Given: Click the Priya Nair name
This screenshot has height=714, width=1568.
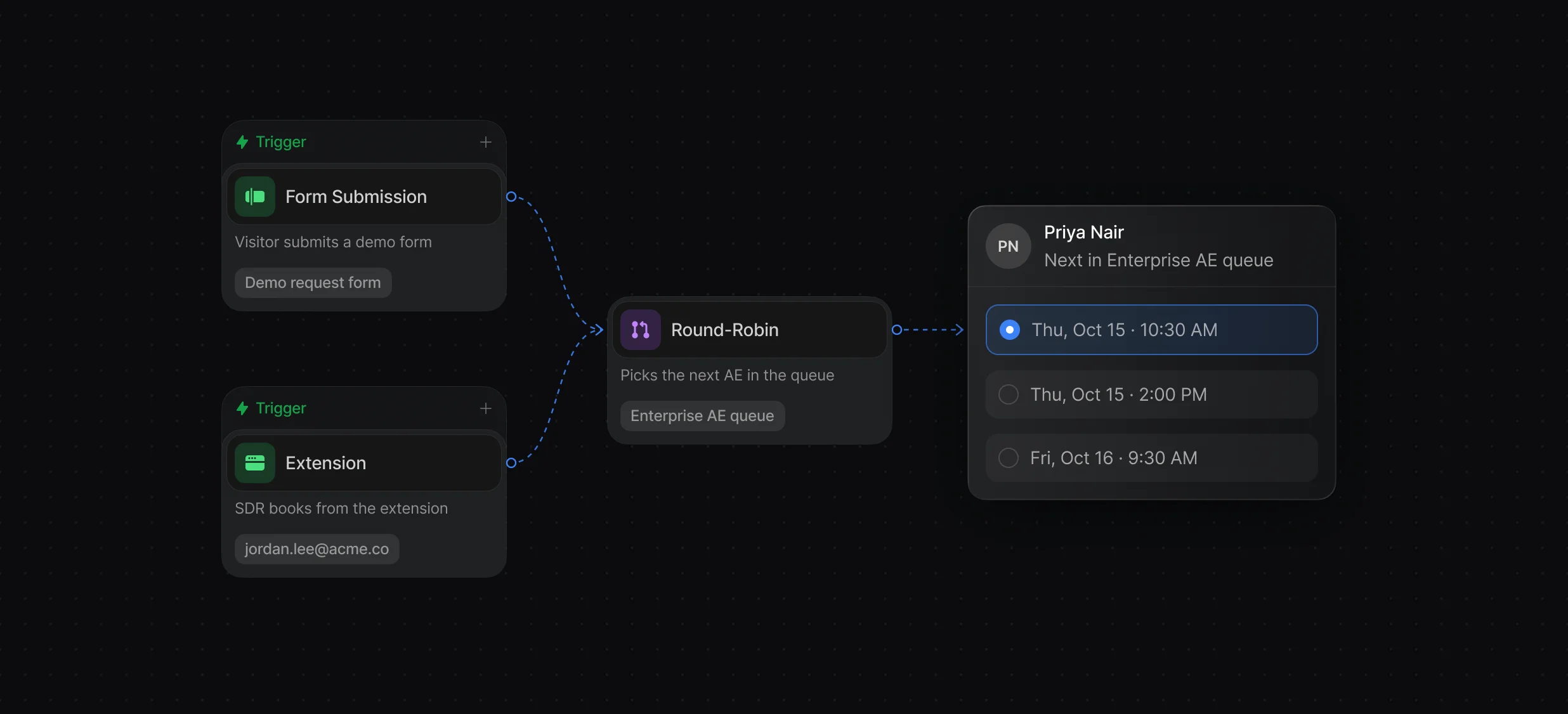Looking at the screenshot, I should pos(1084,232).
